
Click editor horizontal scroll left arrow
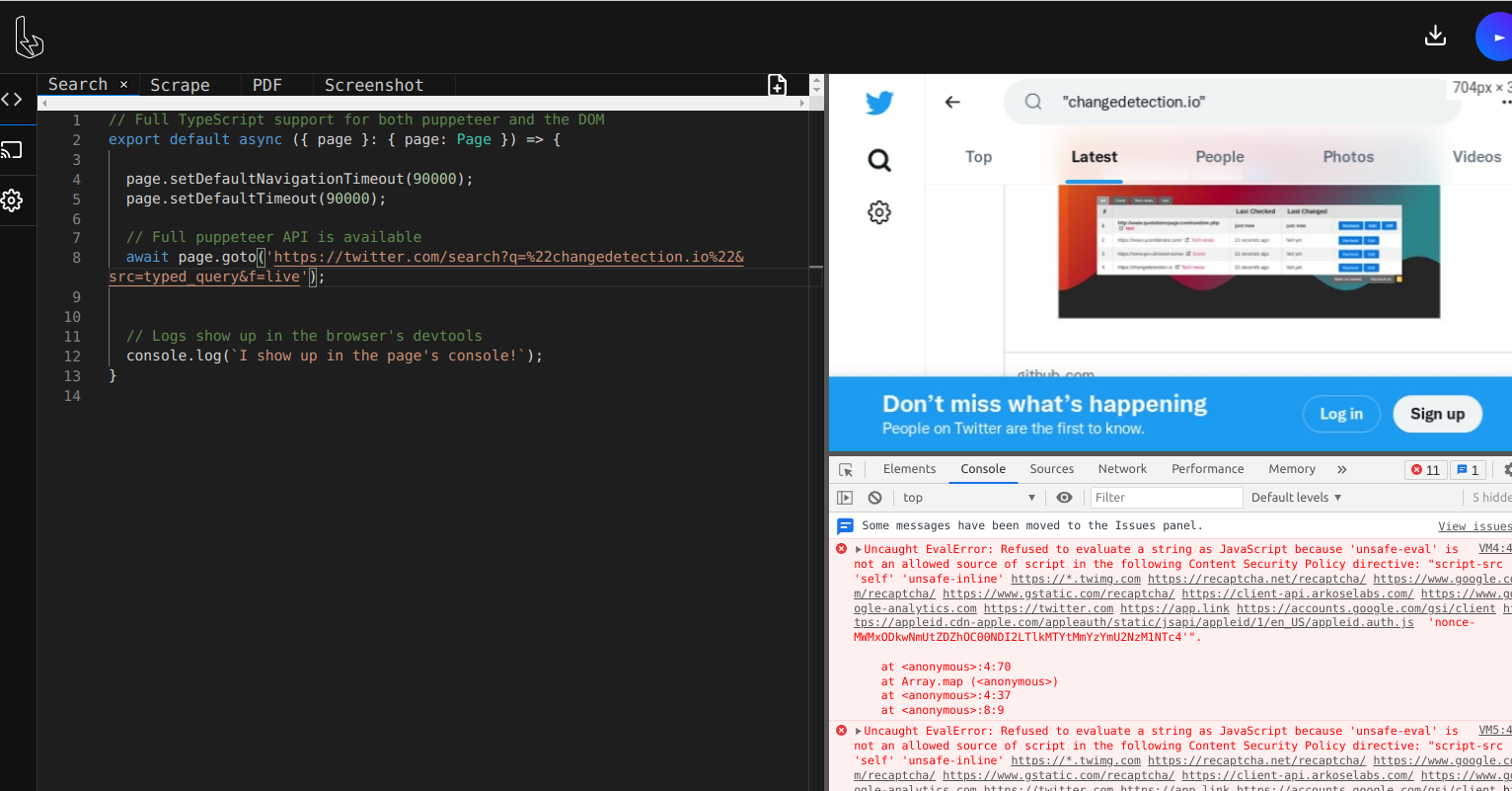[43, 103]
